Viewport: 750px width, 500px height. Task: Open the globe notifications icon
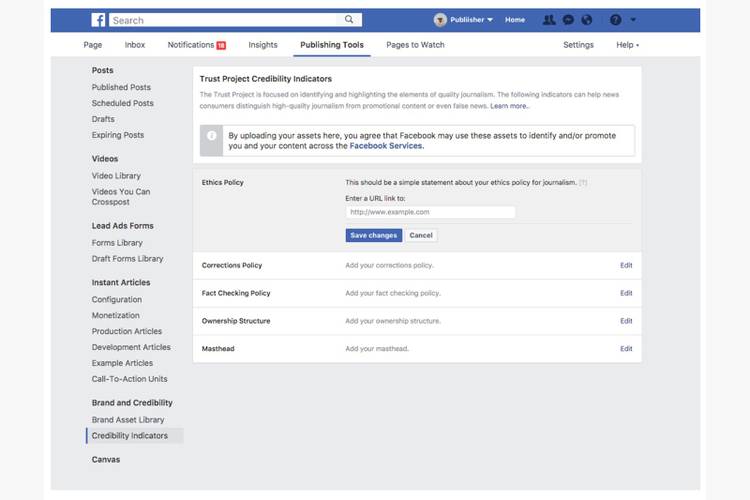587,20
